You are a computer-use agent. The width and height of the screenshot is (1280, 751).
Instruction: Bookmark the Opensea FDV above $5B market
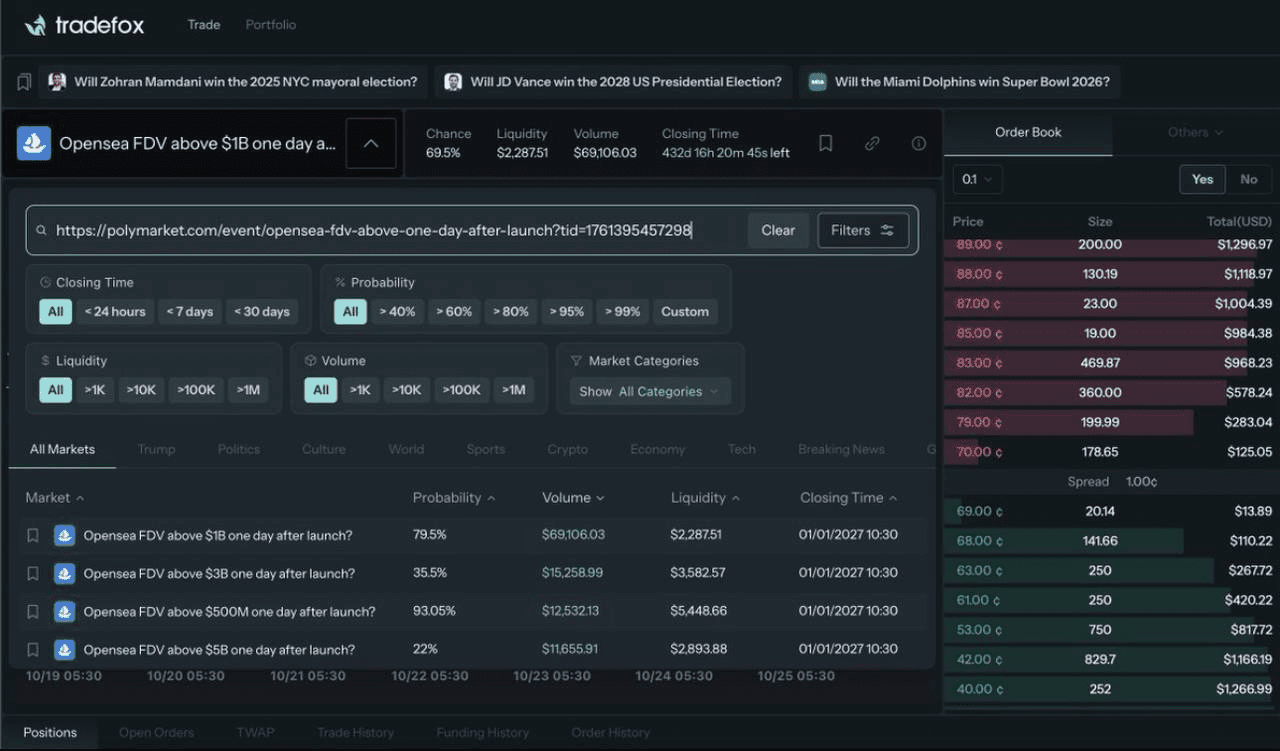pos(33,649)
